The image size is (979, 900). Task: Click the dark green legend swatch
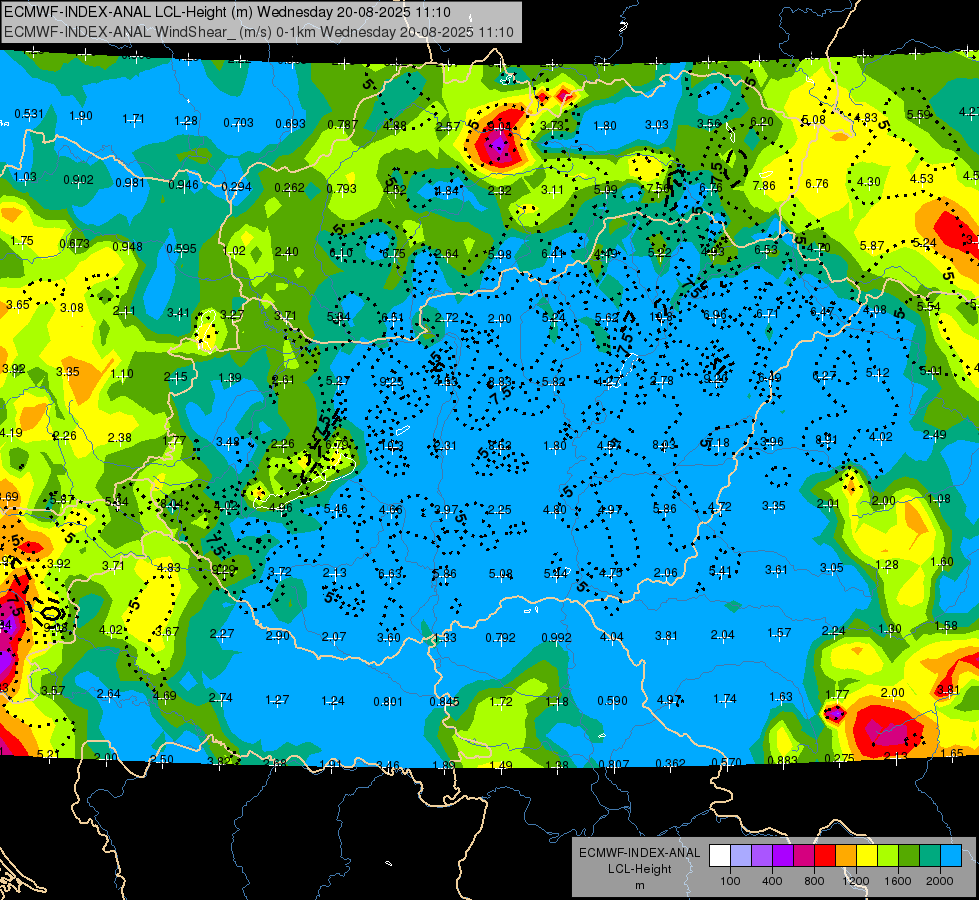click(x=908, y=856)
